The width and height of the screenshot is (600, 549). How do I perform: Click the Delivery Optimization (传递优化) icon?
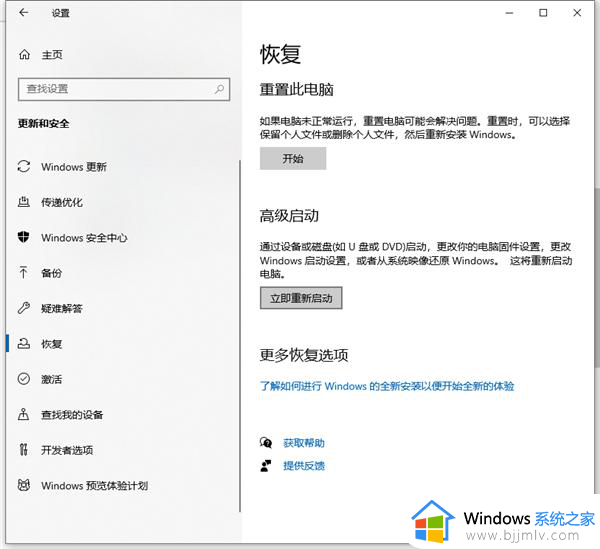pos(24,202)
